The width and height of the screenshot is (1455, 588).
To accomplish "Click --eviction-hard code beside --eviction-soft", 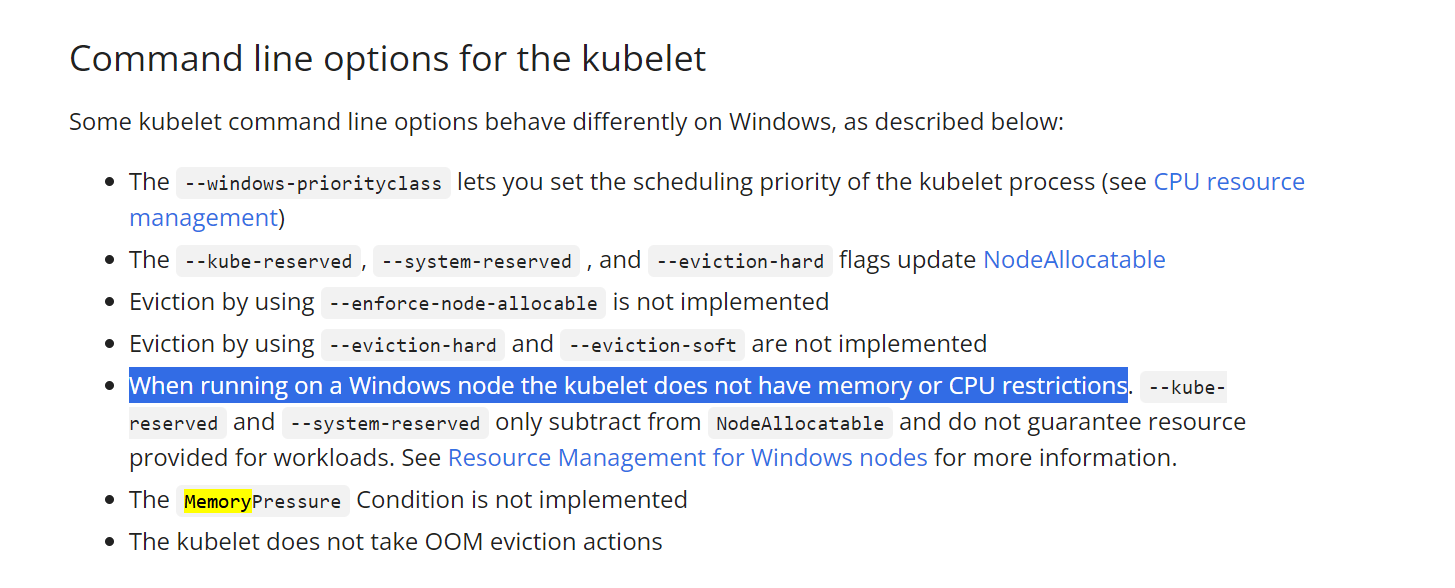I will [x=412, y=345].
